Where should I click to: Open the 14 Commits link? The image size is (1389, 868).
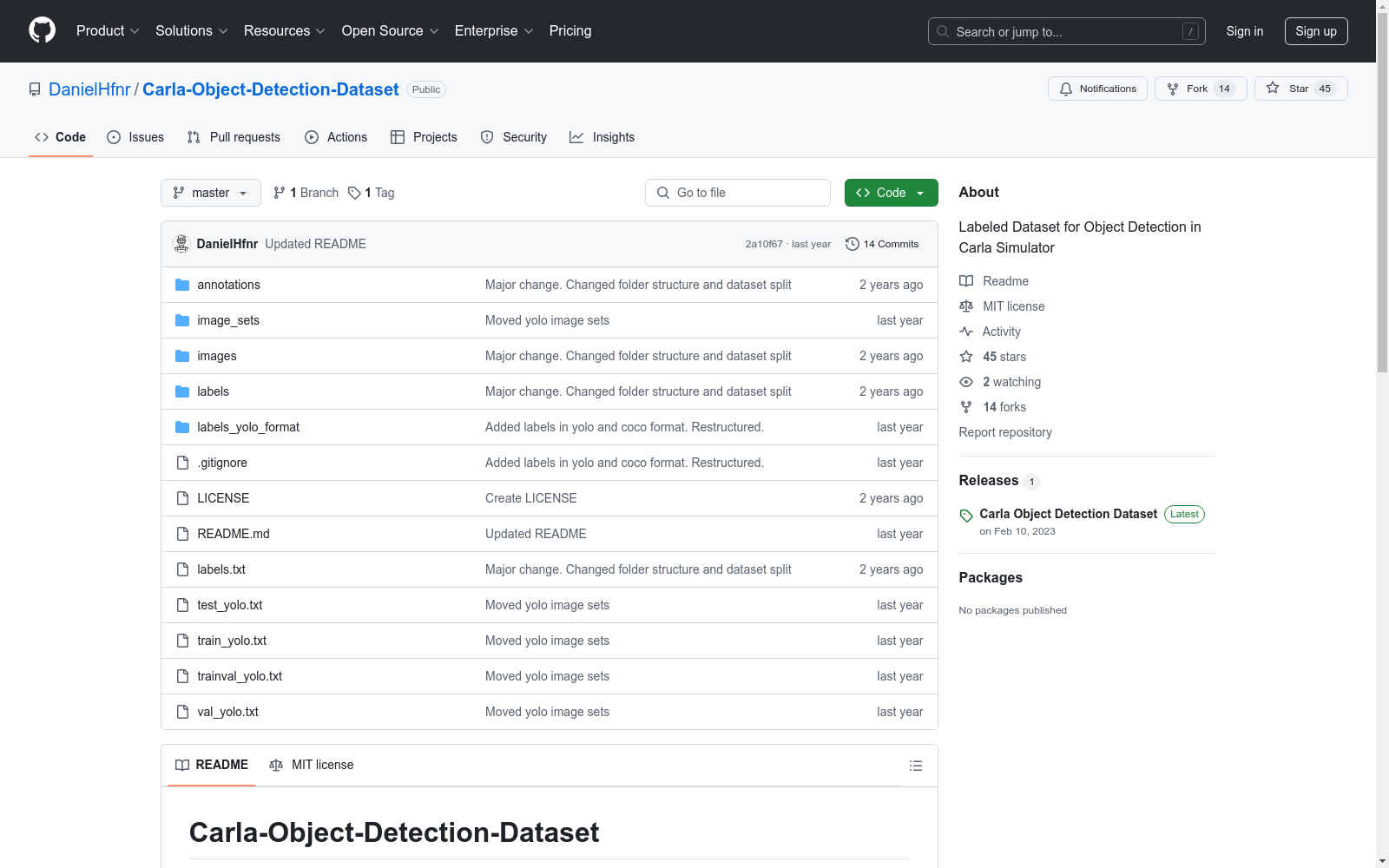[x=882, y=244]
